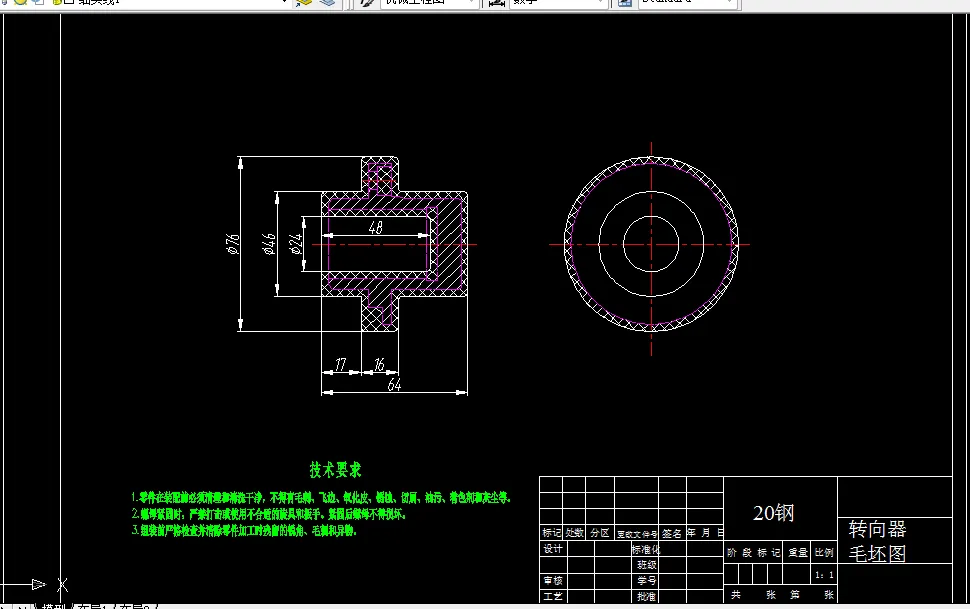The width and height of the screenshot is (970, 609).
Task: Select the 转向器 title text
Action: (877, 529)
